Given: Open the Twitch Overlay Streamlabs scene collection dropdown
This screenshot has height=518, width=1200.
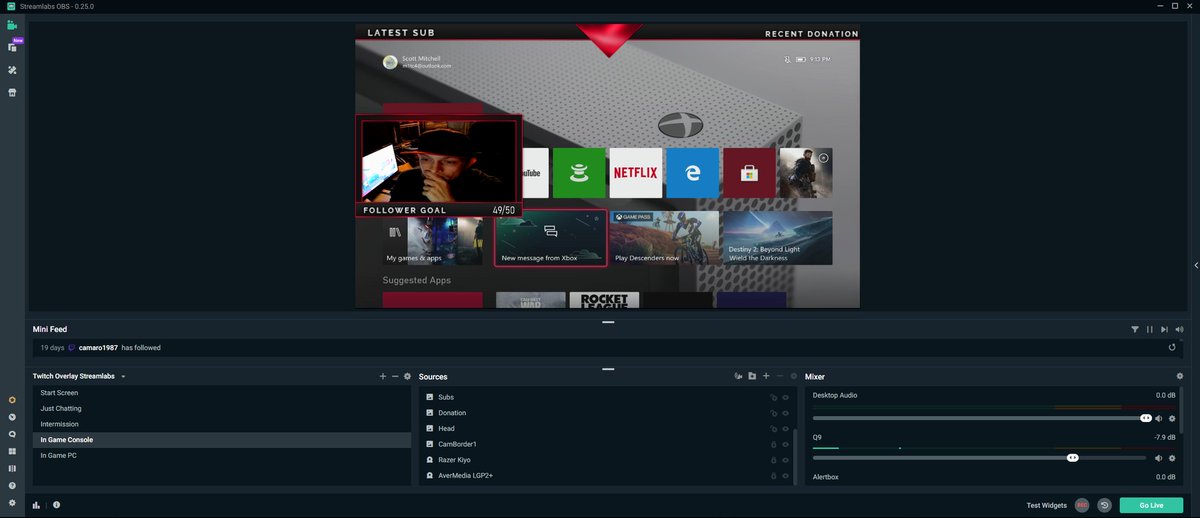Looking at the screenshot, I should click(79, 376).
